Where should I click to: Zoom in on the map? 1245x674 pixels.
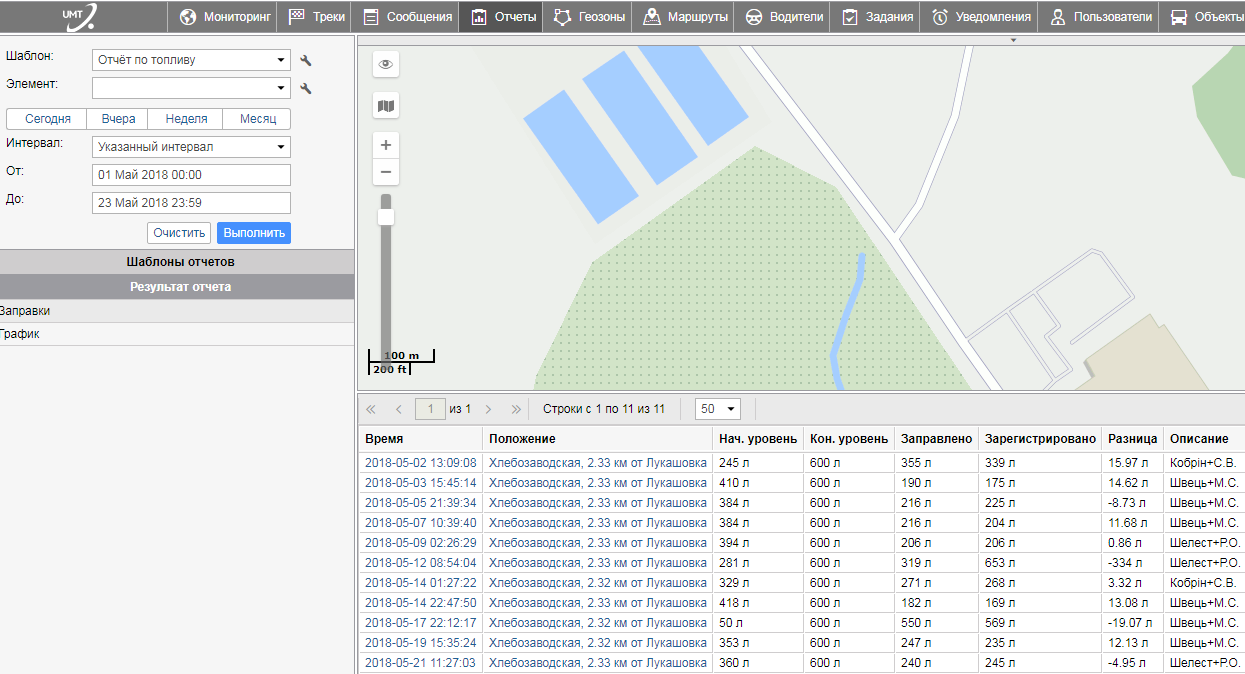click(386, 145)
